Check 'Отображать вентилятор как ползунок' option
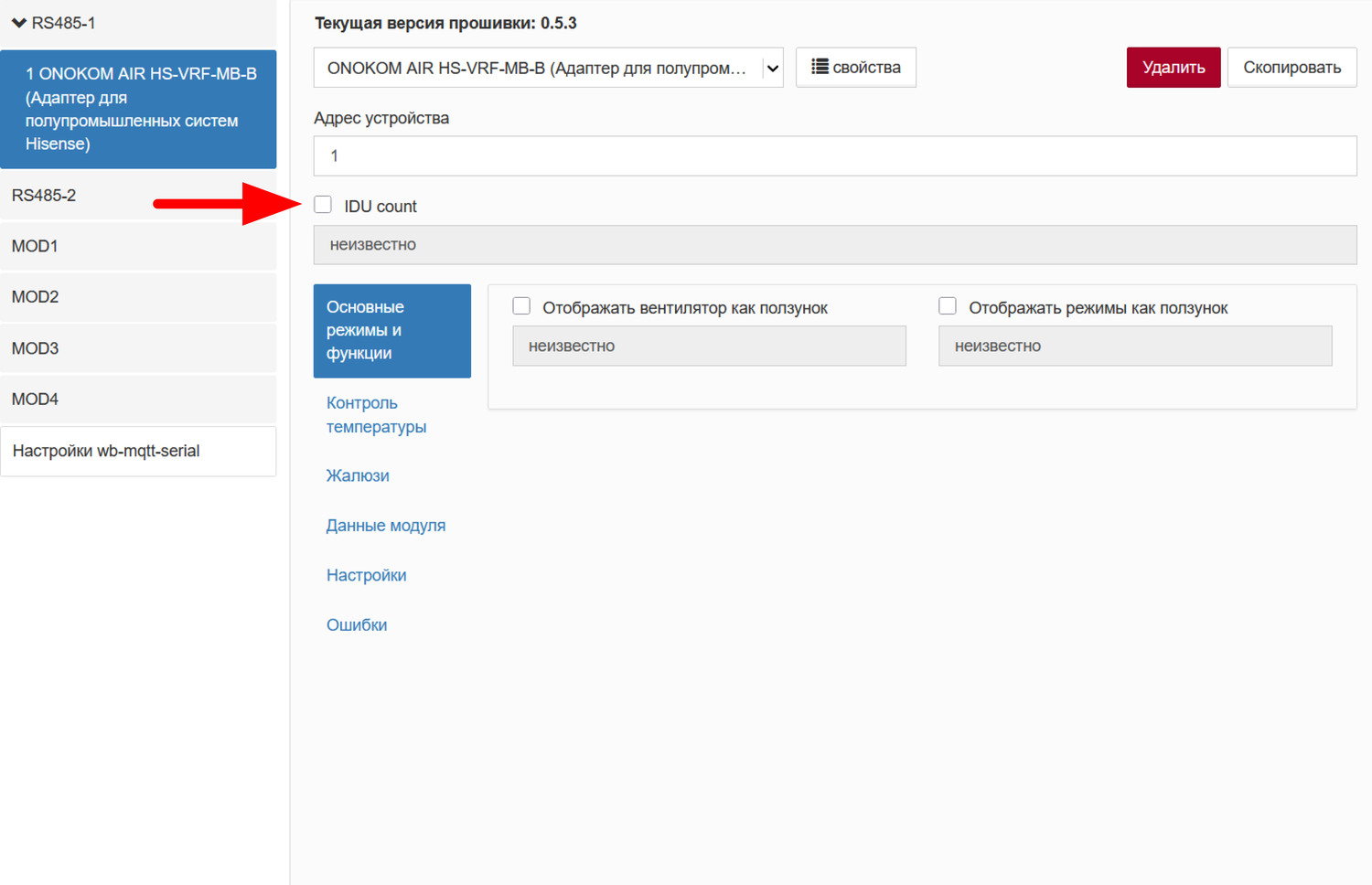1372x885 pixels. (x=521, y=306)
